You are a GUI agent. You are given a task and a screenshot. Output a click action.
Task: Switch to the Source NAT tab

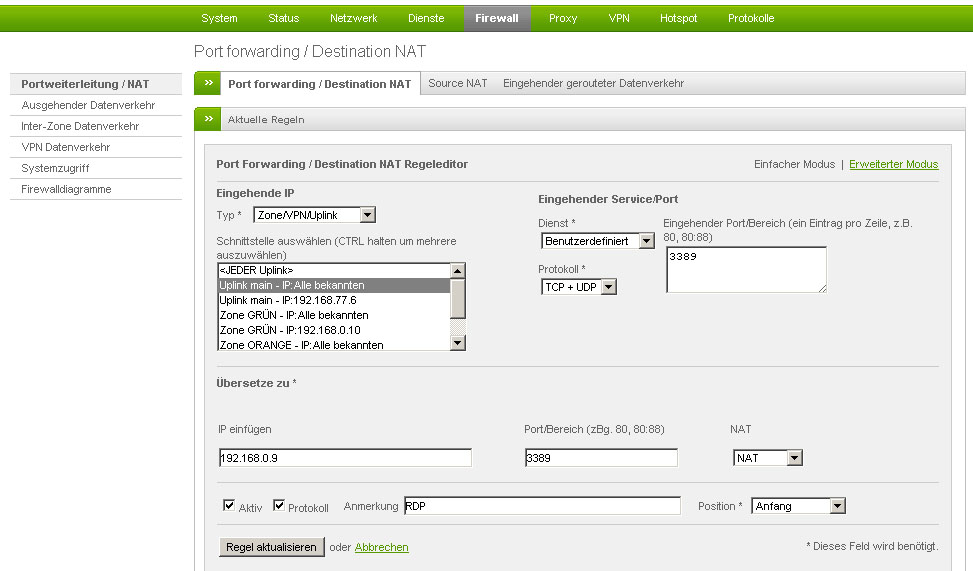click(x=458, y=83)
